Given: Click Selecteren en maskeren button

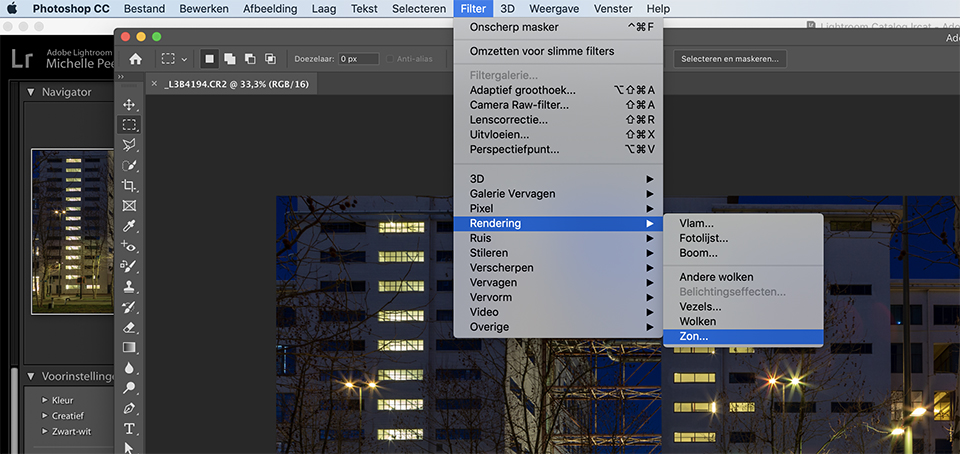Looking at the screenshot, I should click(x=730, y=59).
